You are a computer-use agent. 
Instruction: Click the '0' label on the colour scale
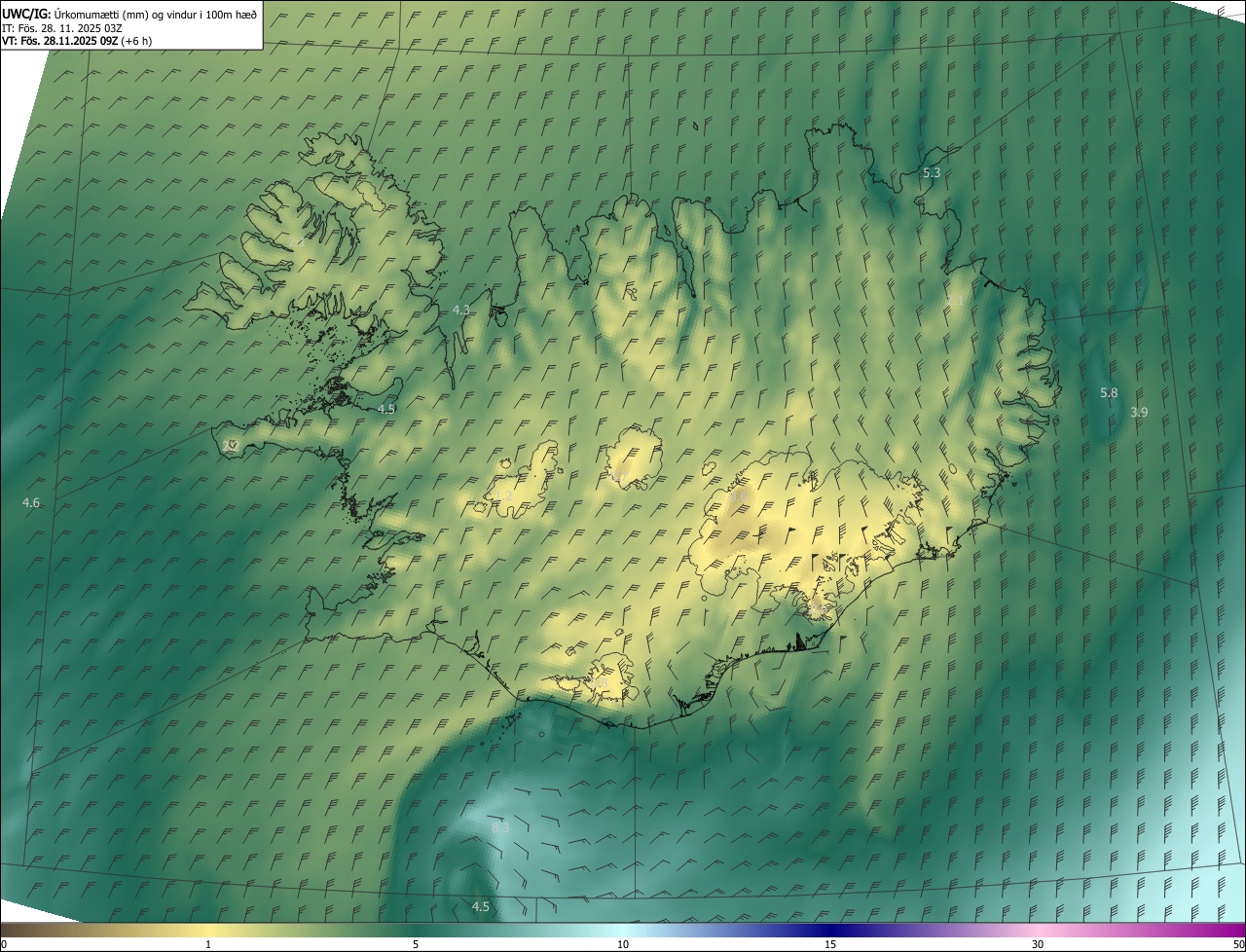pos(4,945)
